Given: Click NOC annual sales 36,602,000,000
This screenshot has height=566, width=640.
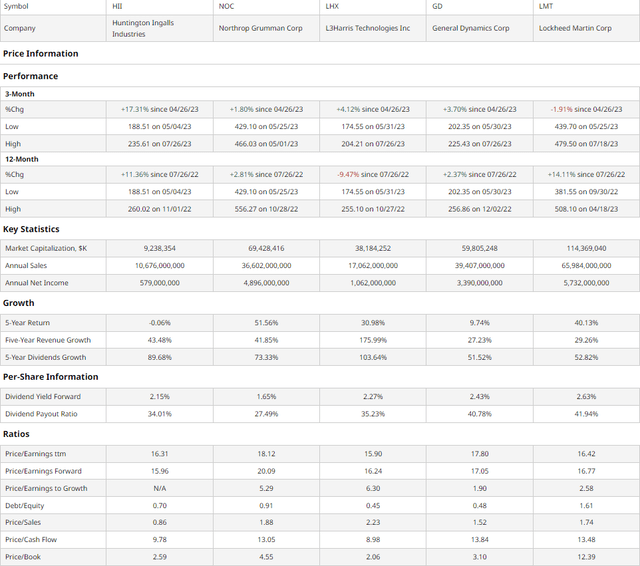Looking at the screenshot, I should coord(266,266).
